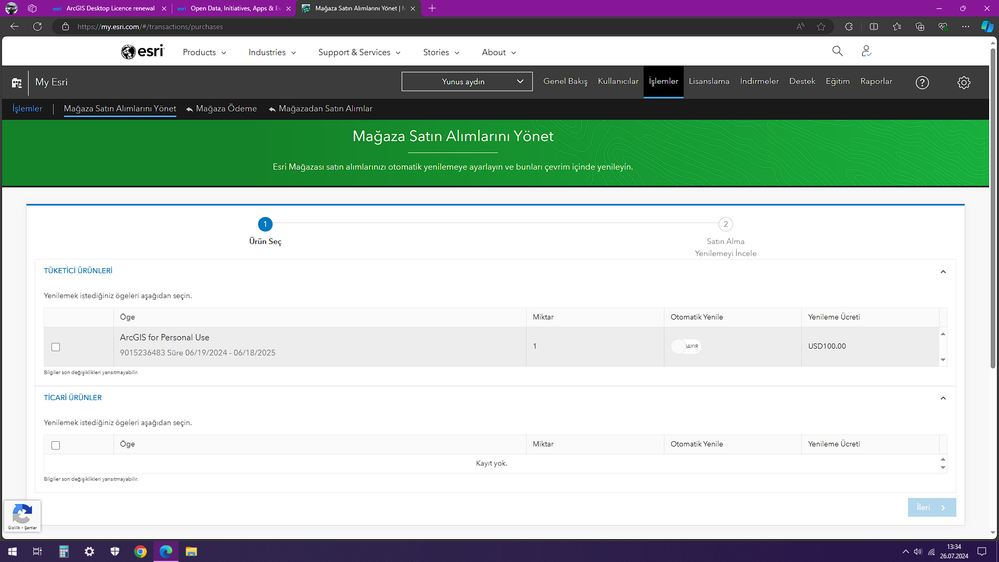Expand the Stories menu
The image size is (999, 562).
coord(441,52)
